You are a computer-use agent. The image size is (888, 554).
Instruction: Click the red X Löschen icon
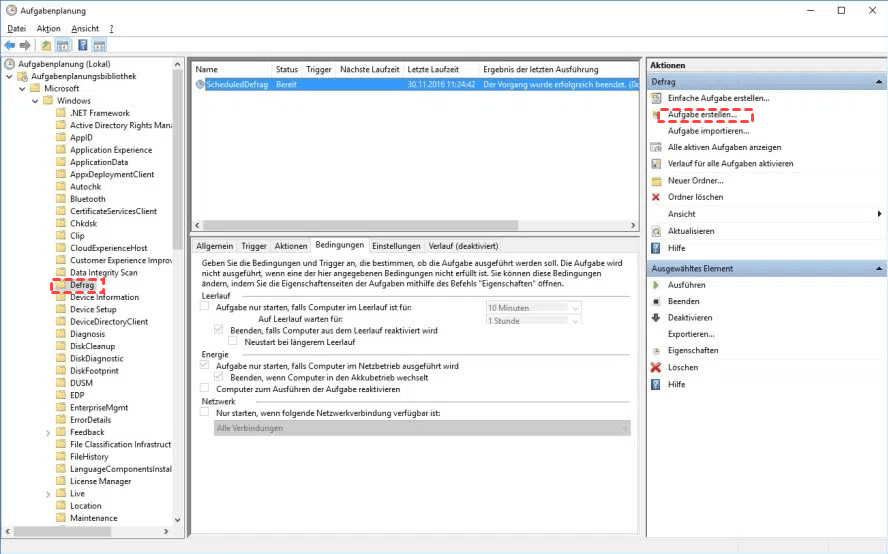click(656, 367)
